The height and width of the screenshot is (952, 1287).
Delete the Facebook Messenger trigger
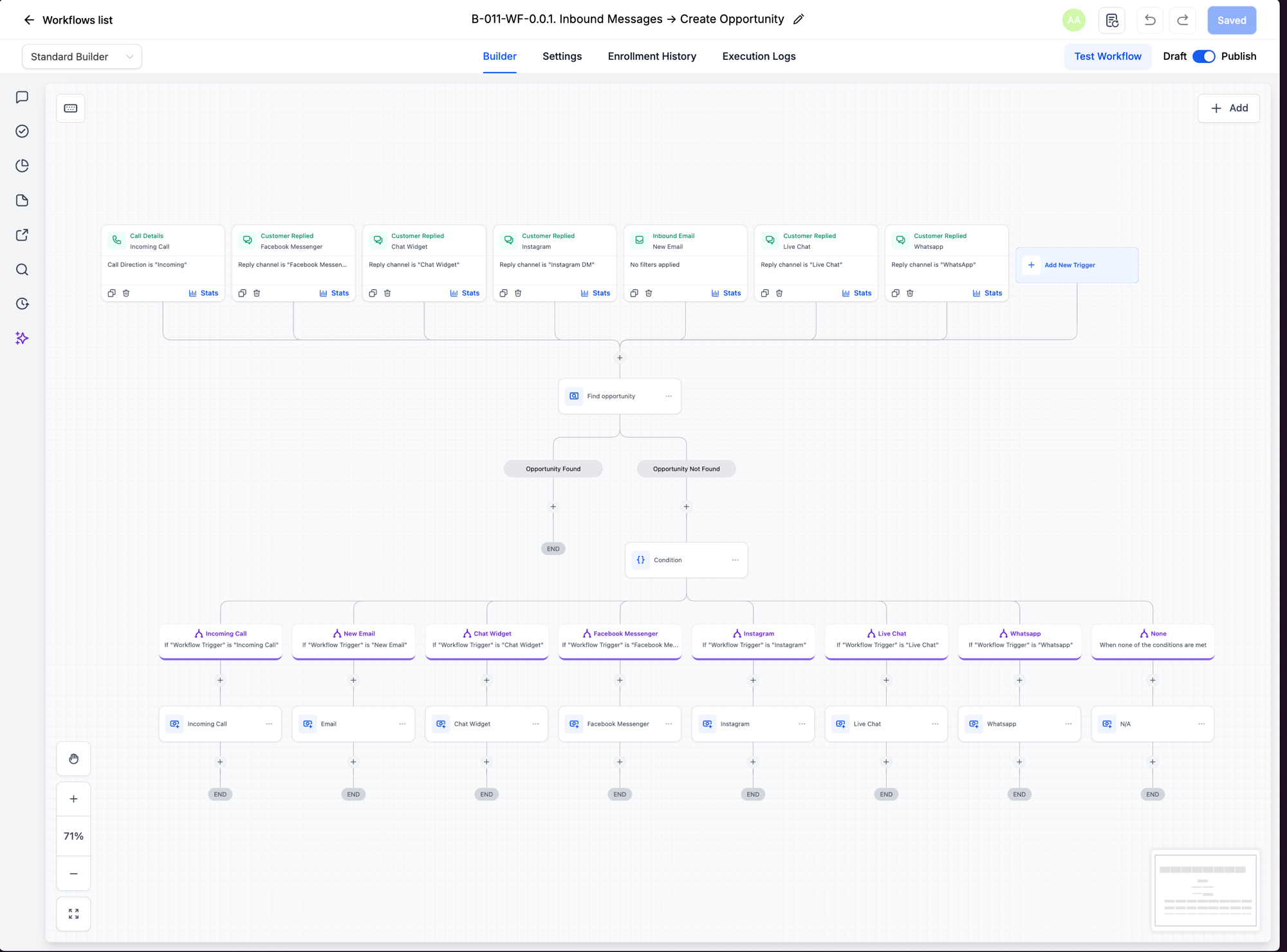[x=257, y=293]
